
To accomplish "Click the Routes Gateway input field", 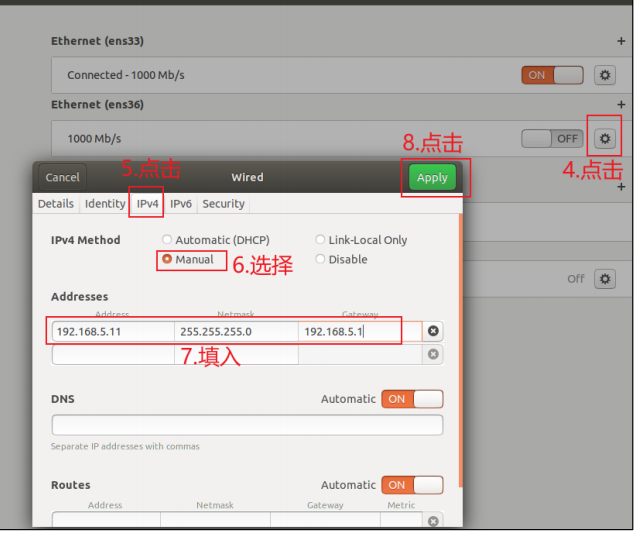I will tap(325, 521).
